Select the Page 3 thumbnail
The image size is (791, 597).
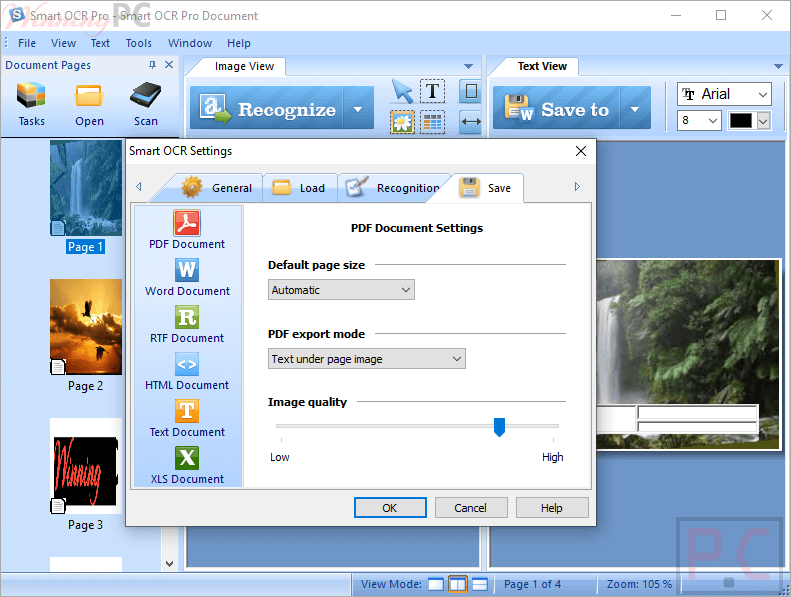pos(86,466)
